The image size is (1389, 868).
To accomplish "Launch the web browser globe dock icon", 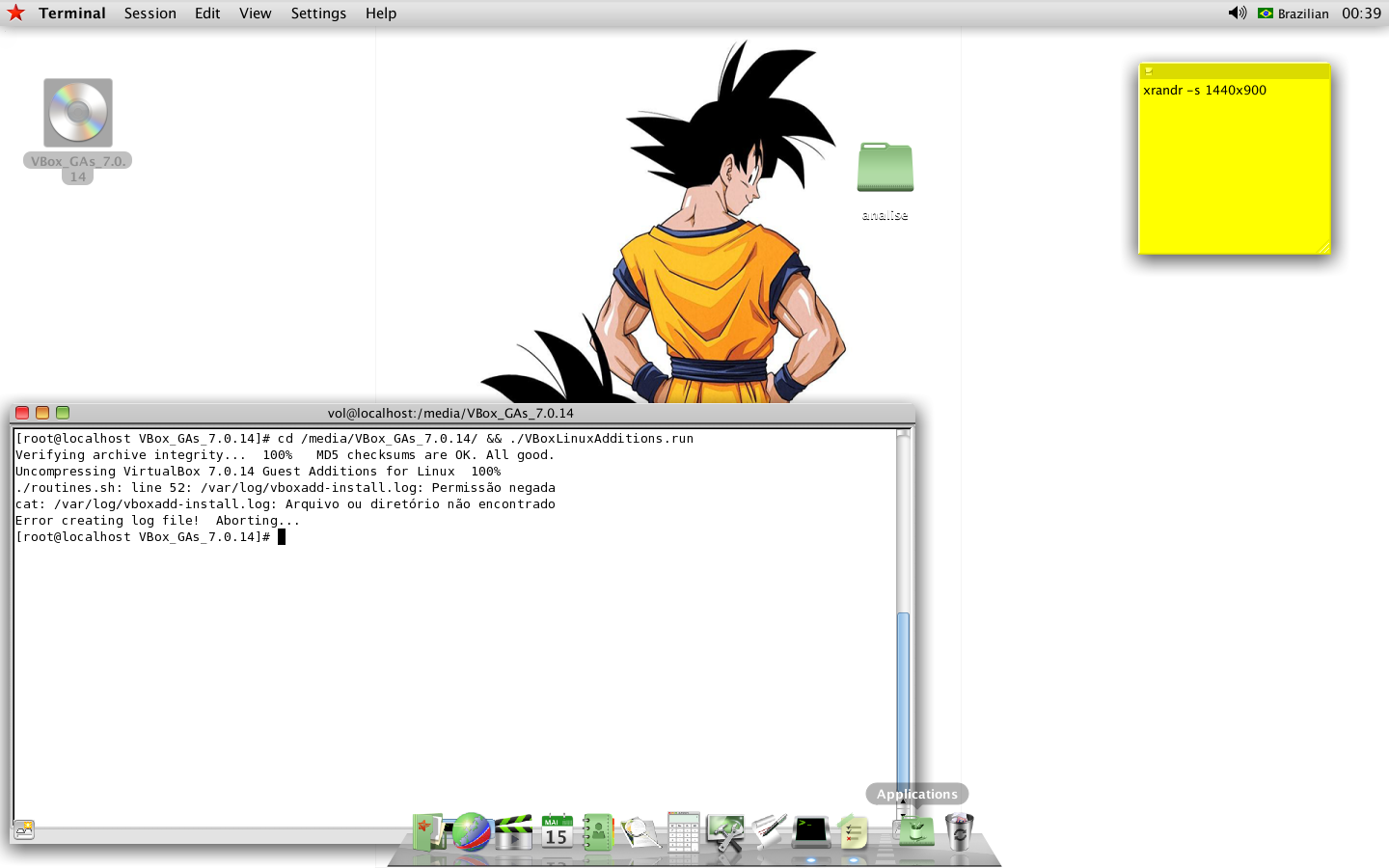I will click(x=472, y=831).
